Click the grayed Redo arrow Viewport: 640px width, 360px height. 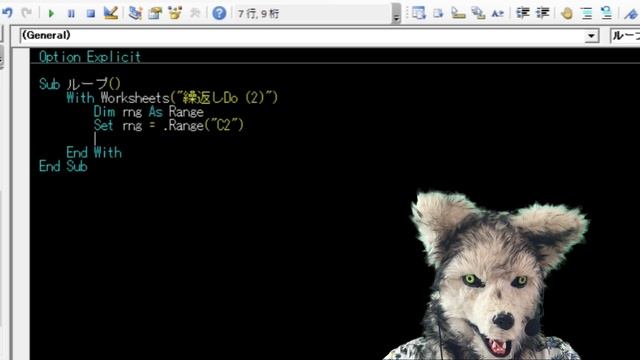(27, 13)
